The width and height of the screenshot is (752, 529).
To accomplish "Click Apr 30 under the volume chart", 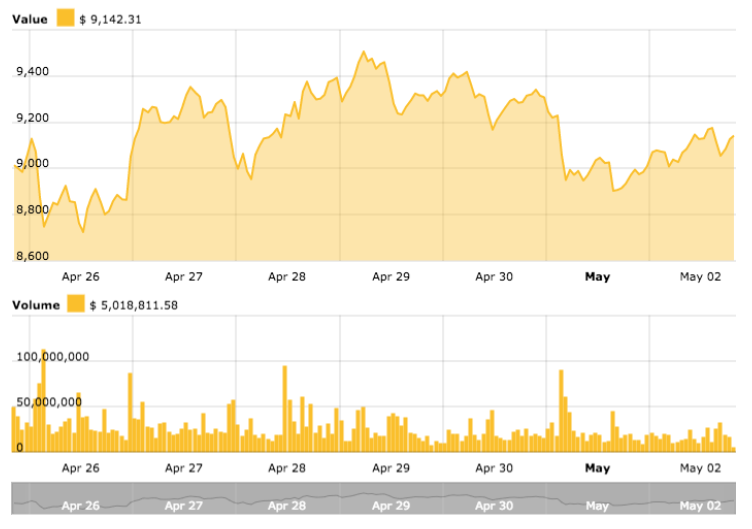I will pyautogui.click(x=494, y=468).
